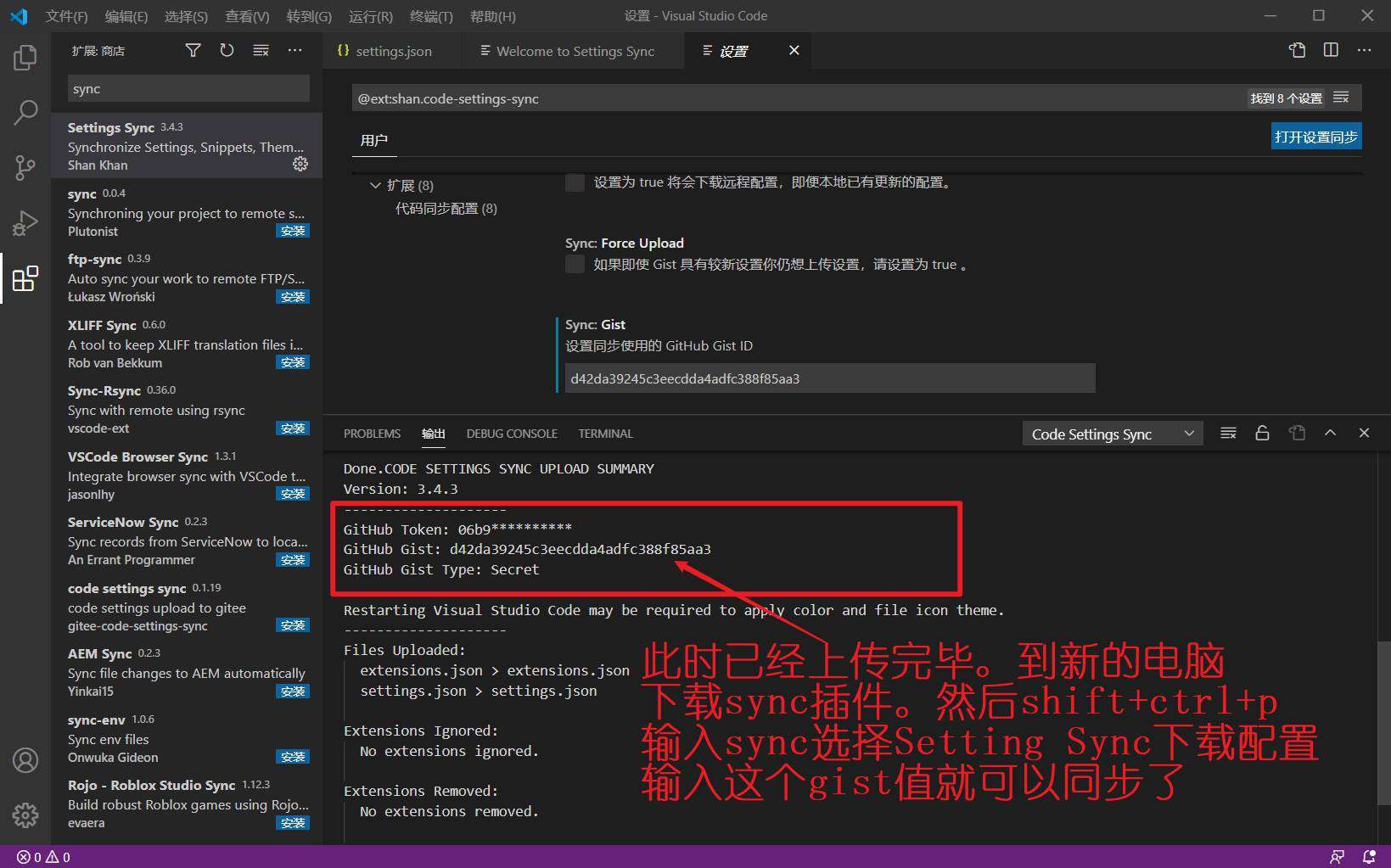Open the 运行(R) menu

370,16
